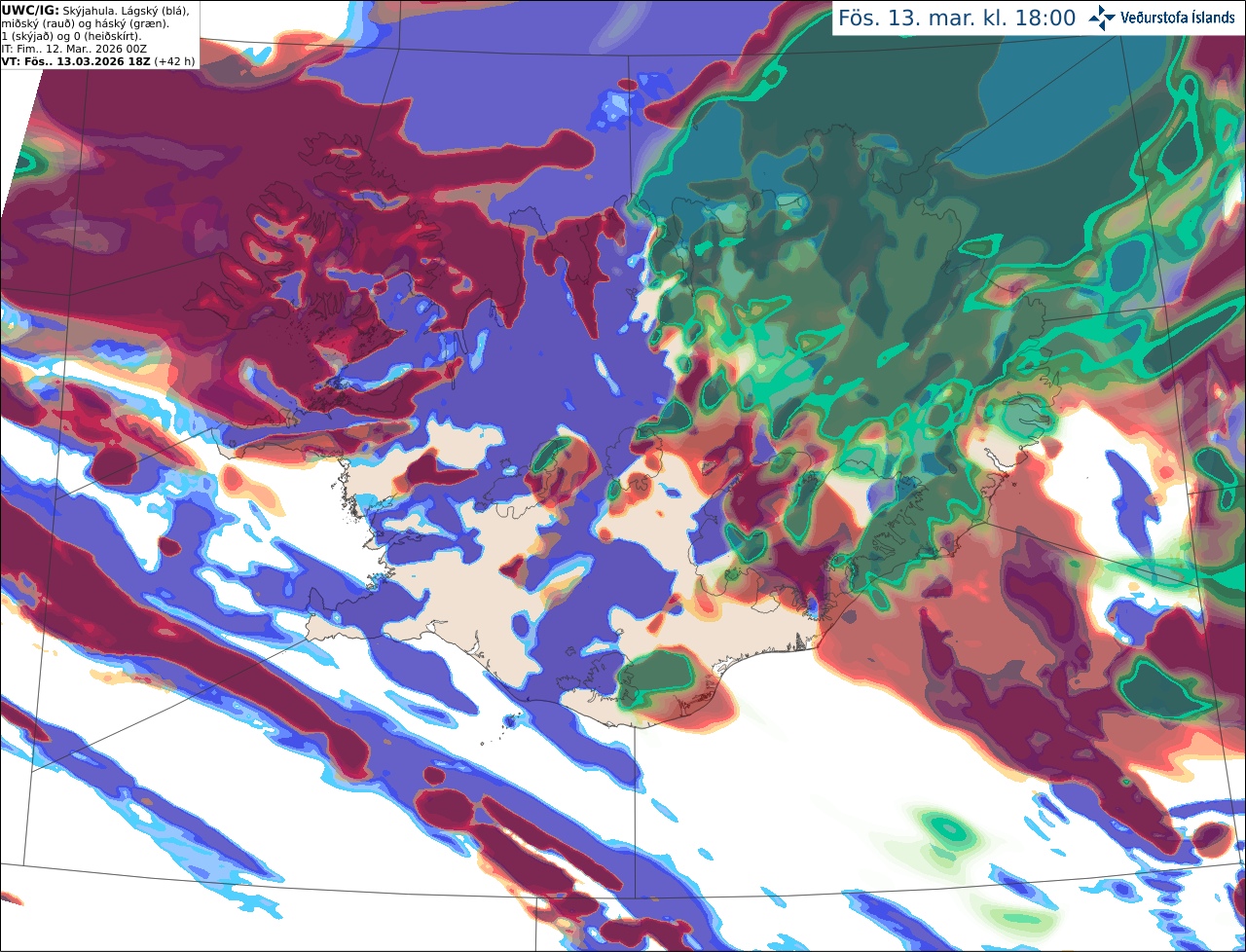Click the 'Veðurstofa Íslands' name text
The image size is (1246, 952).
[1178, 18]
